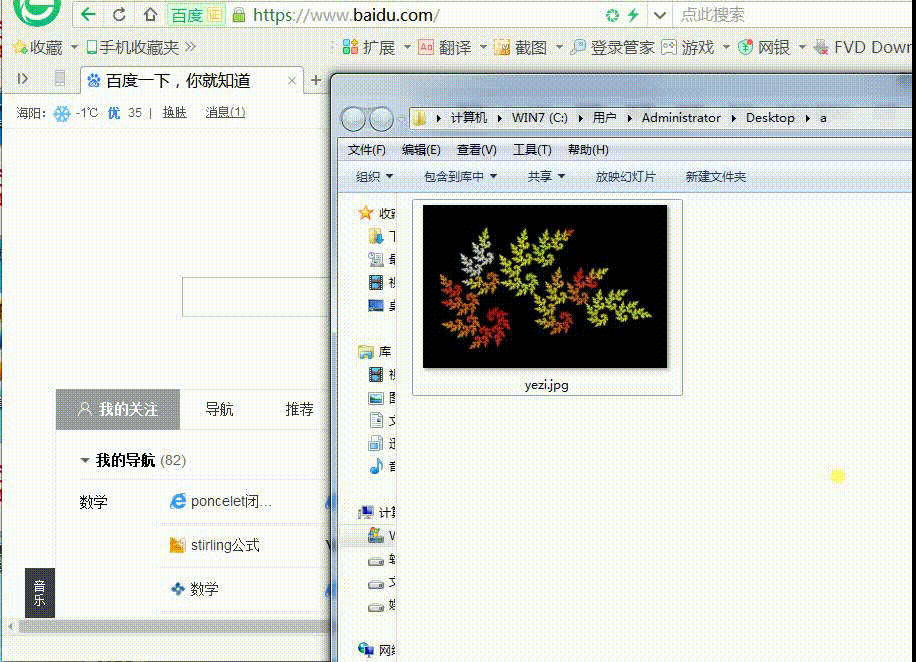Viewport: 916px width, 662px height.
Task: Click the FVD Downloader extension
Action: [x=862, y=47]
